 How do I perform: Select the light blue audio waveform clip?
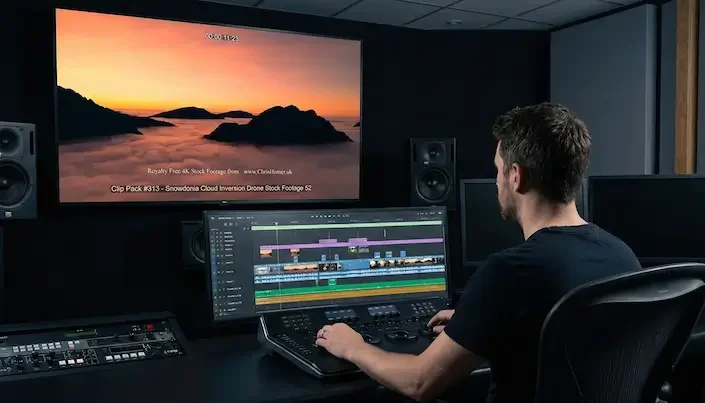pos(349,275)
